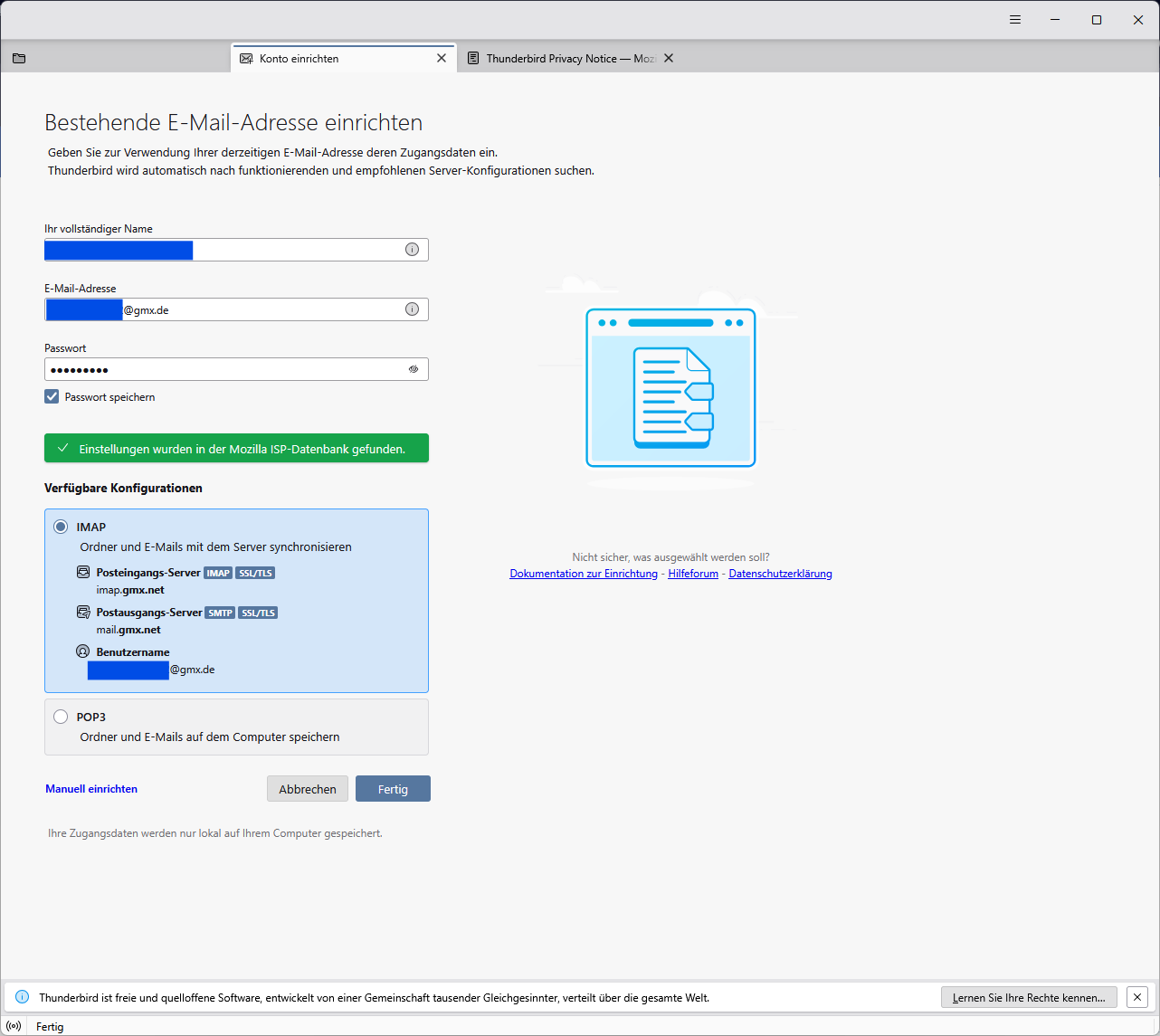The height and width of the screenshot is (1036, 1160).
Task: Click the Fertig button
Action: (x=393, y=789)
